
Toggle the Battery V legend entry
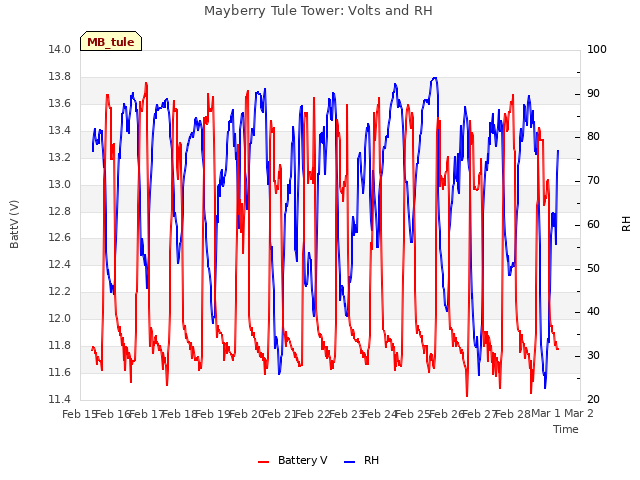point(293,460)
